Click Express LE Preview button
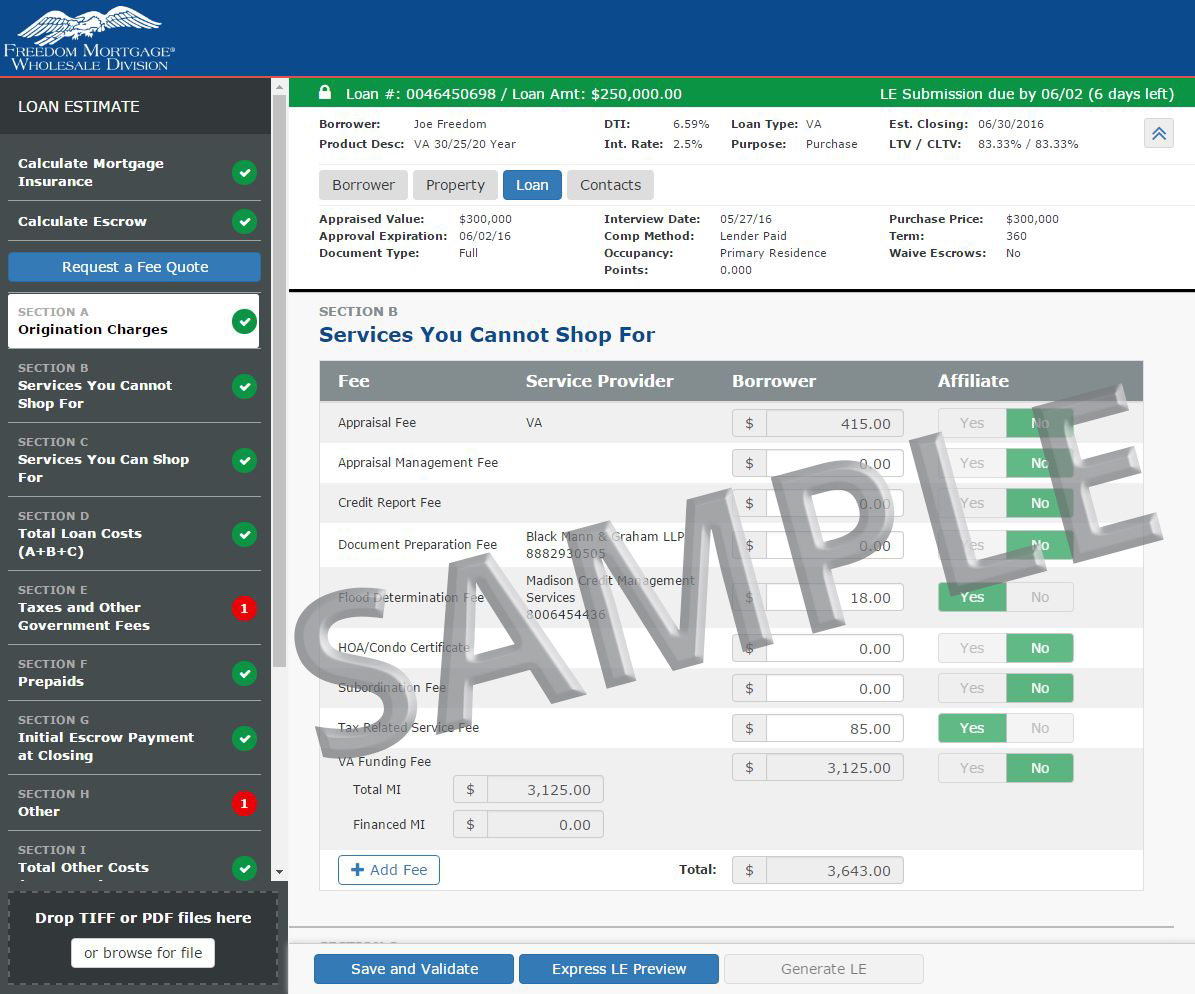The width and height of the screenshot is (1195, 994). (619, 969)
